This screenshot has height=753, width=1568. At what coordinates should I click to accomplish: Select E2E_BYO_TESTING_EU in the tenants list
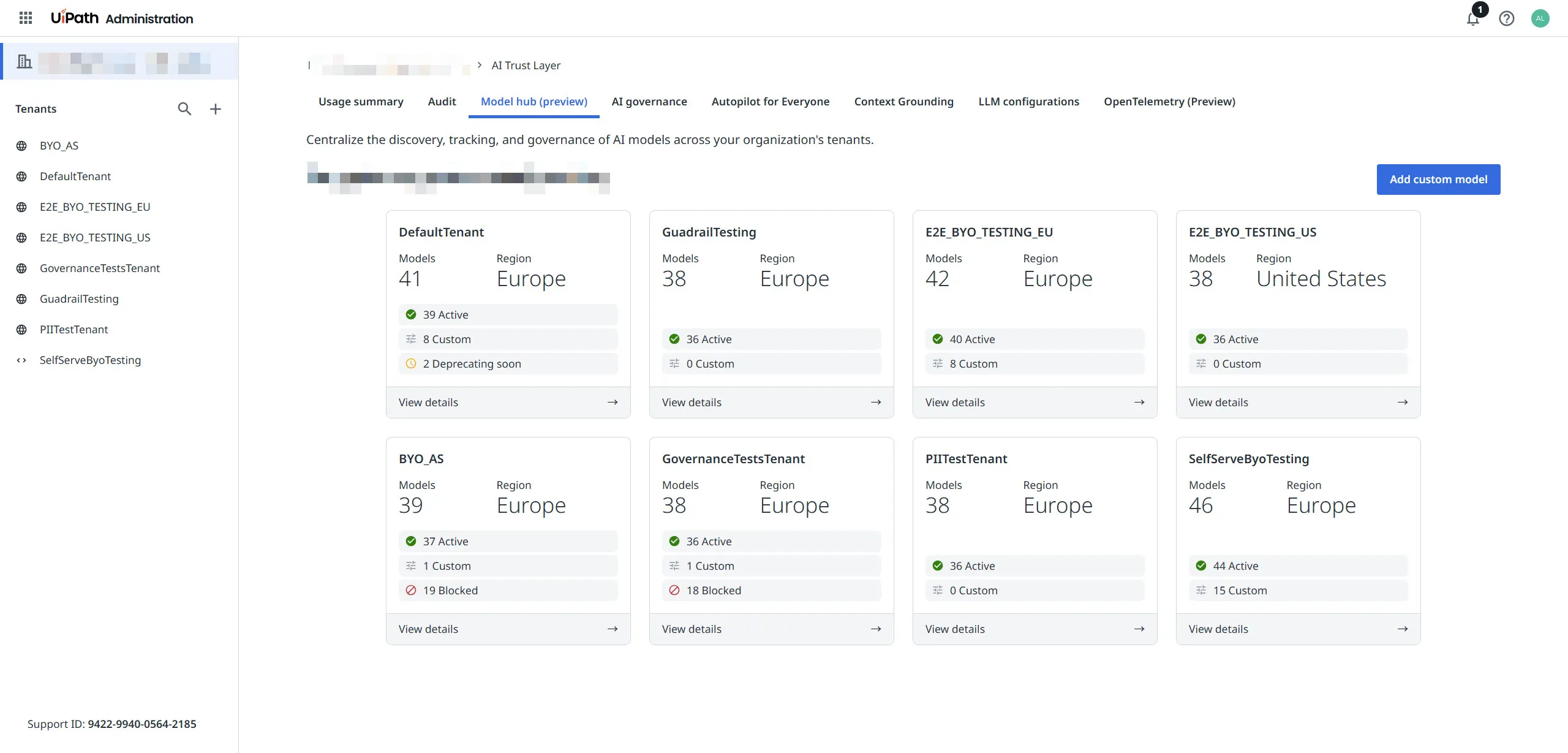(x=119, y=207)
